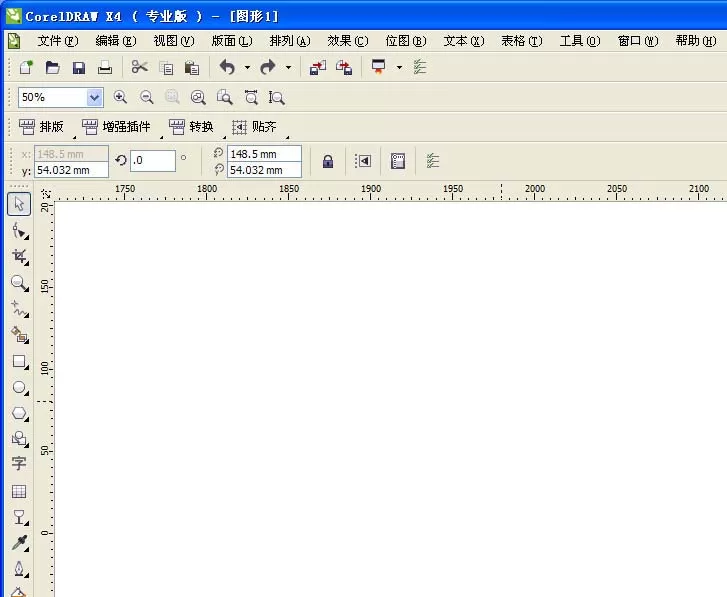This screenshot has height=597, width=727.
Task: Select the Basic Shapes tool
Action: pos(19,438)
